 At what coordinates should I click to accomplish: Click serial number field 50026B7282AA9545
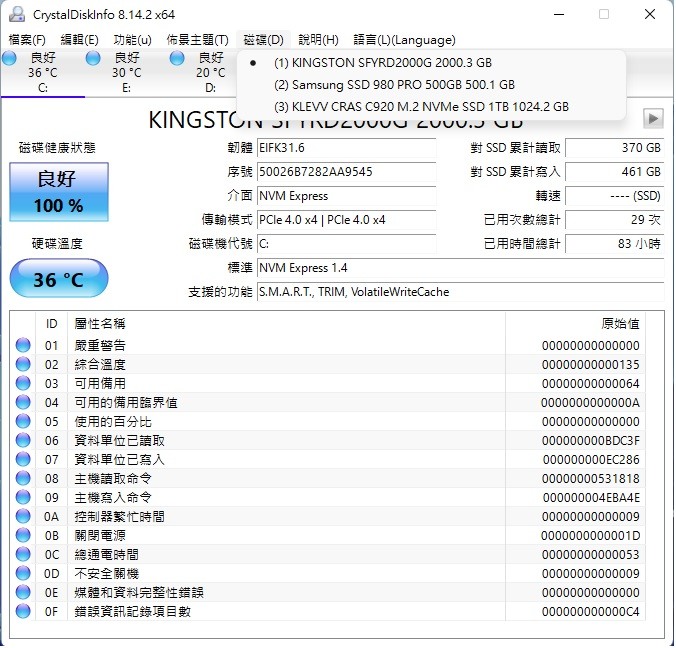[x=346, y=172]
